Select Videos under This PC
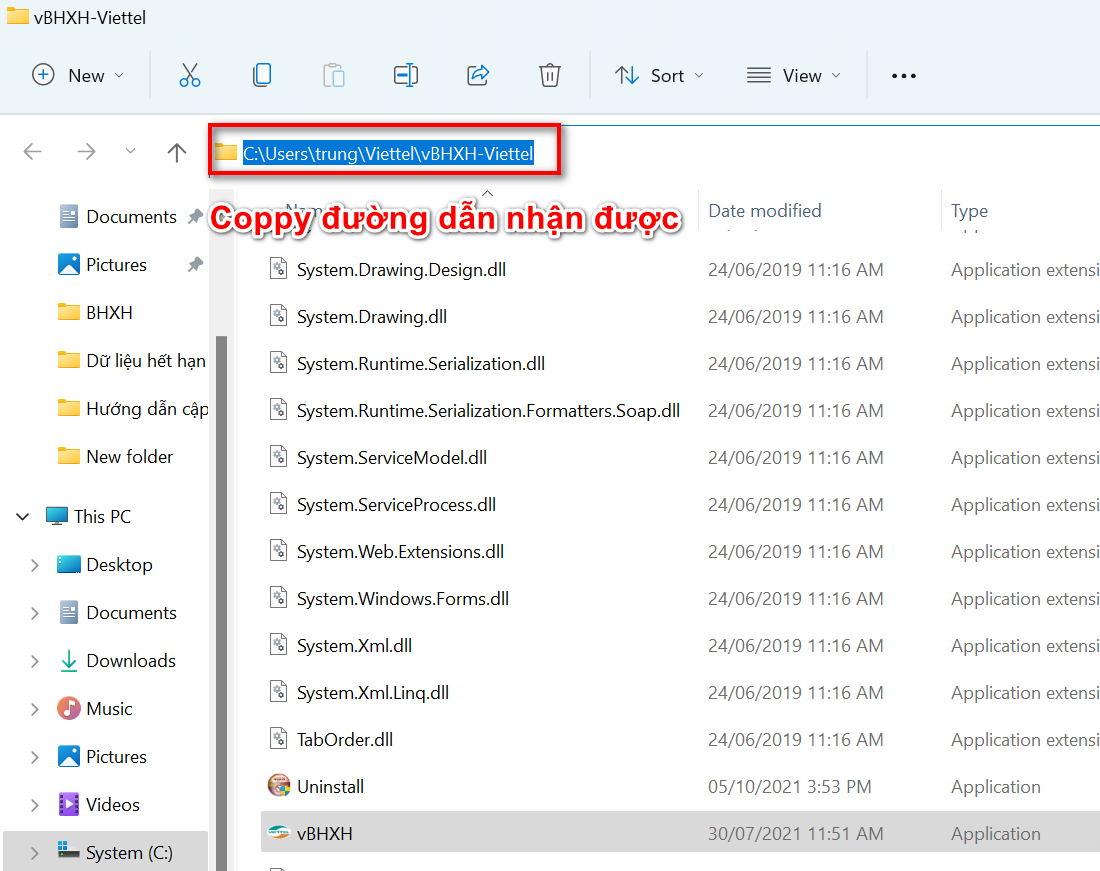Screen dimensions: 1100x871 (113, 804)
